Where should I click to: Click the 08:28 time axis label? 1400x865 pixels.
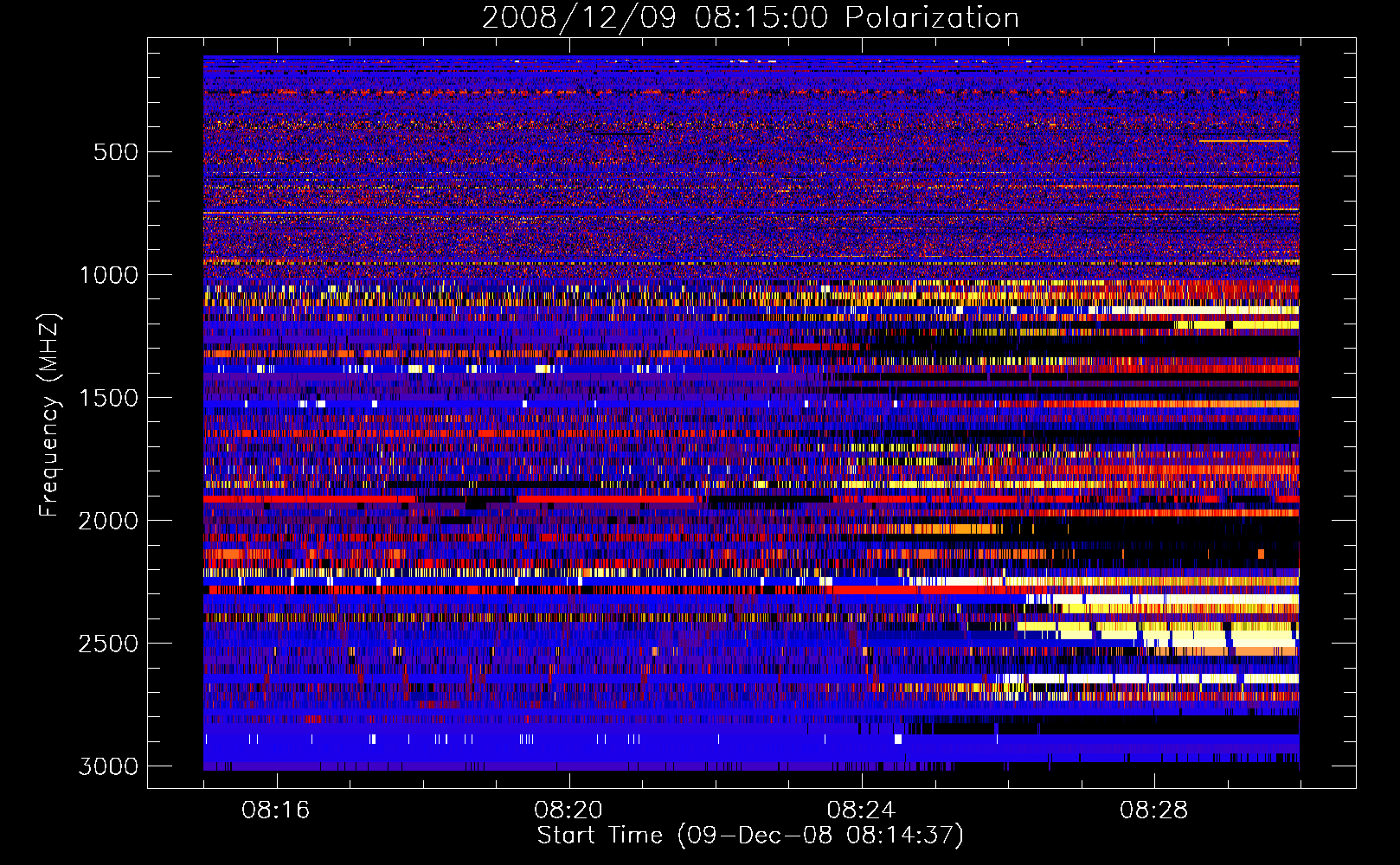[1153, 811]
